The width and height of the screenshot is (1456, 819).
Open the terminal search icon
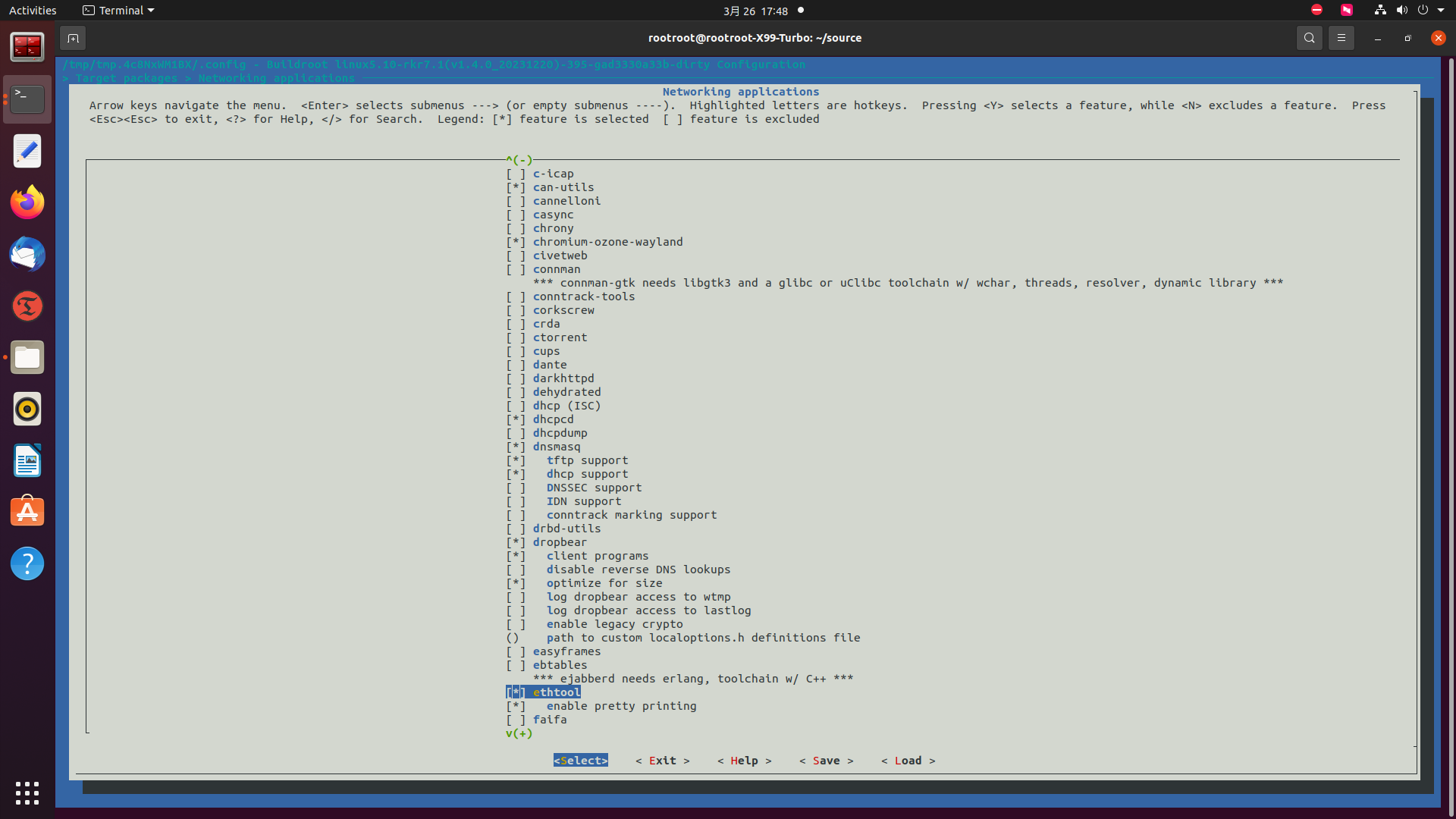tap(1309, 38)
